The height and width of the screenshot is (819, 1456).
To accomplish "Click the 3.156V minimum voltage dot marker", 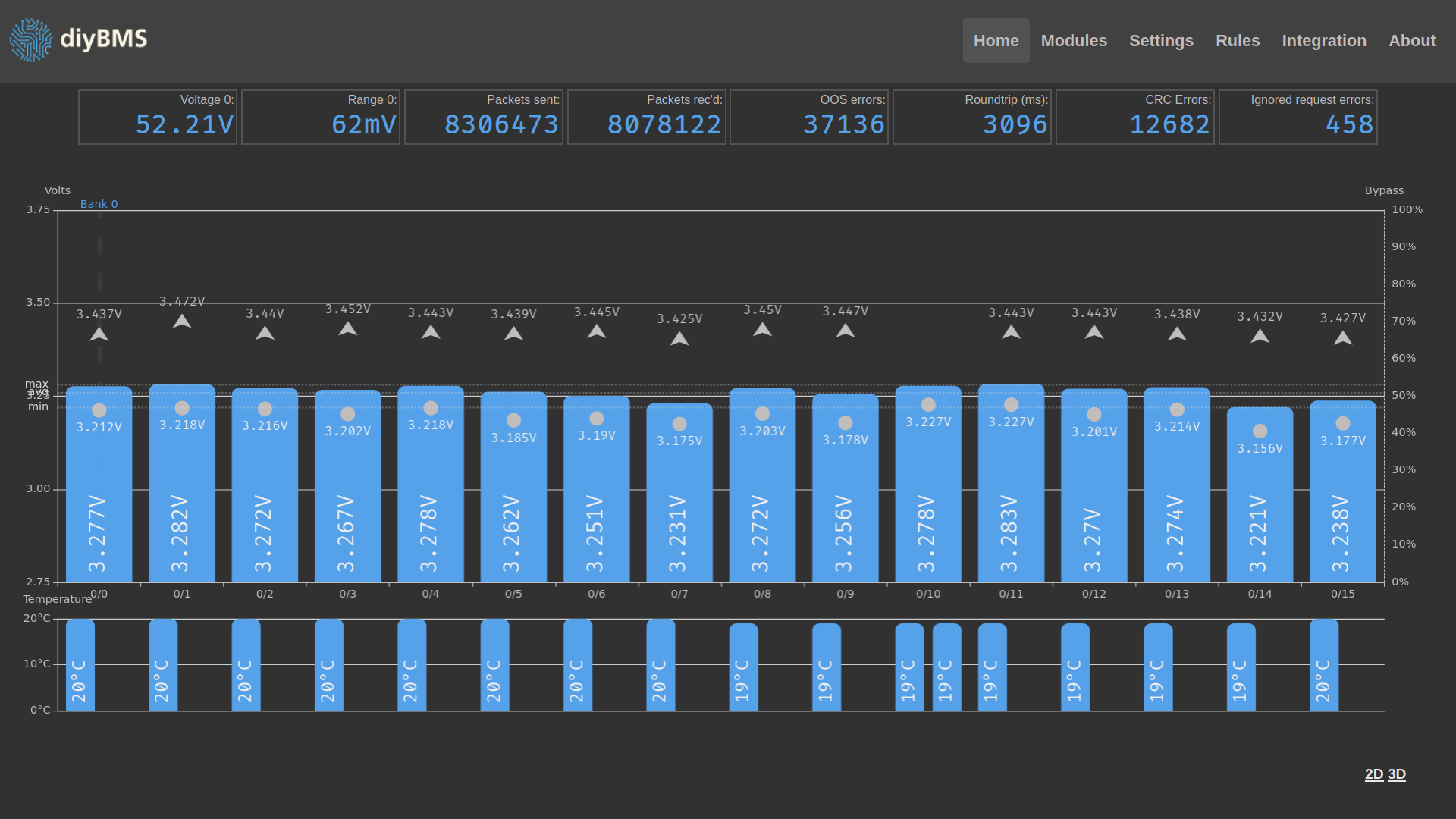I will [1260, 431].
